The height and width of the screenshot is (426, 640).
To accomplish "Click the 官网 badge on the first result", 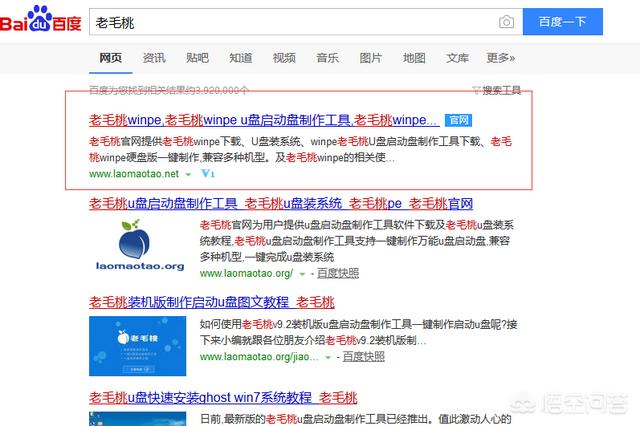I will tap(458, 120).
